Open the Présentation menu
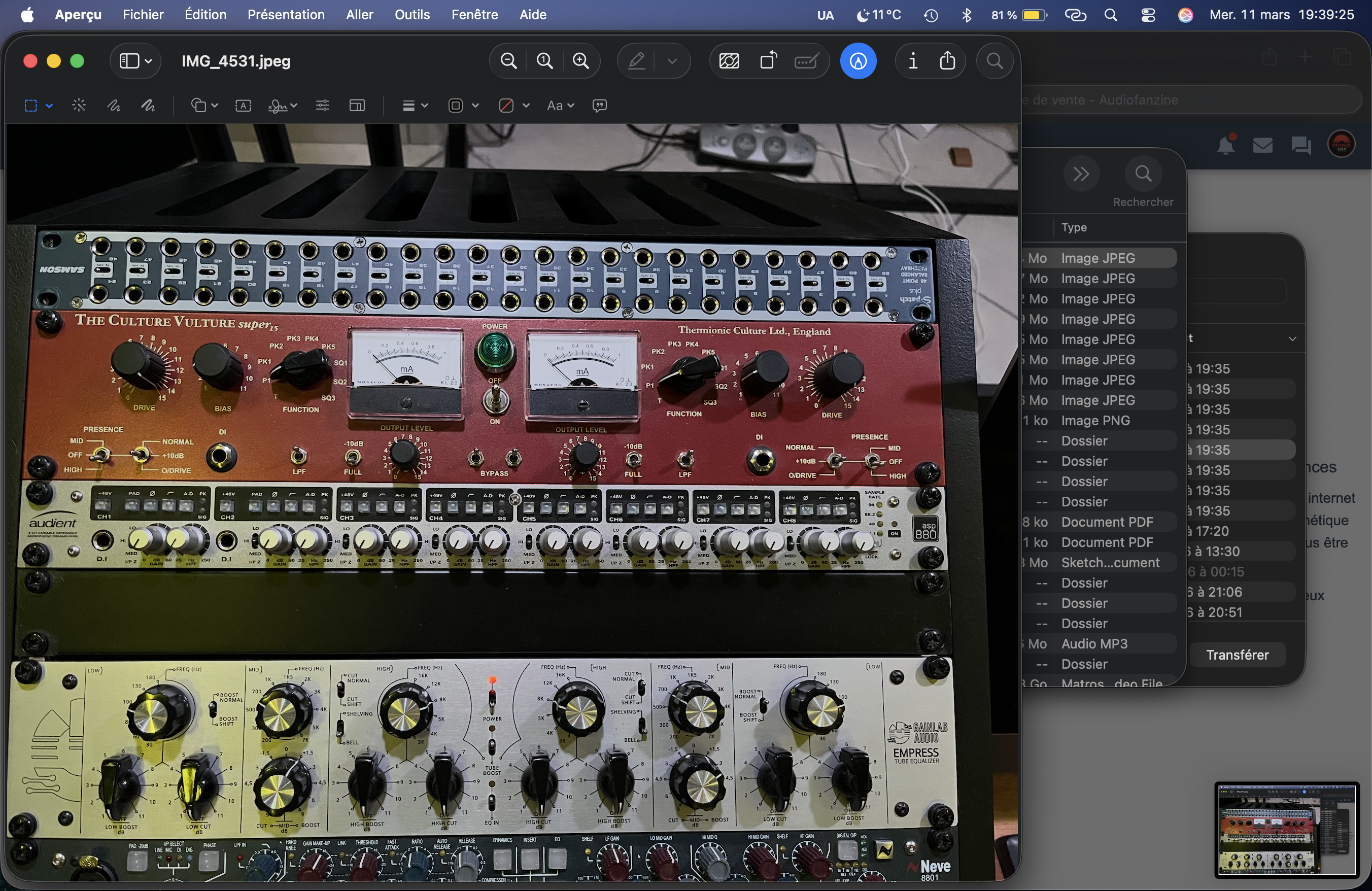 click(286, 14)
